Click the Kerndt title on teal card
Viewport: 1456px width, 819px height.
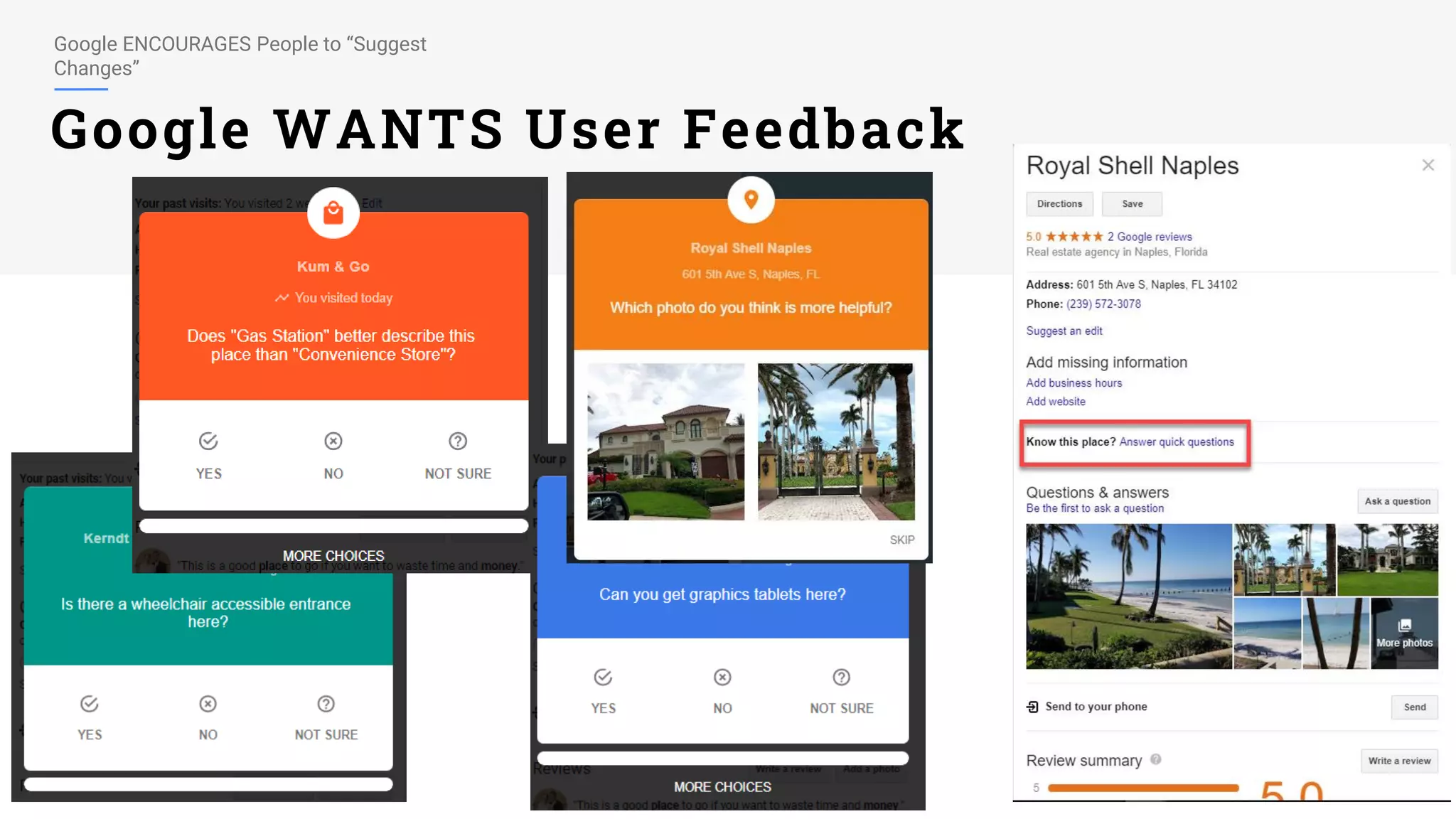point(107,538)
